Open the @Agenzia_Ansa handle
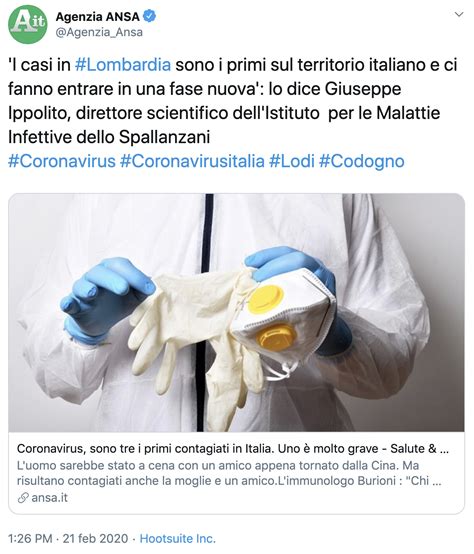The width and height of the screenshot is (474, 554). [99, 32]
